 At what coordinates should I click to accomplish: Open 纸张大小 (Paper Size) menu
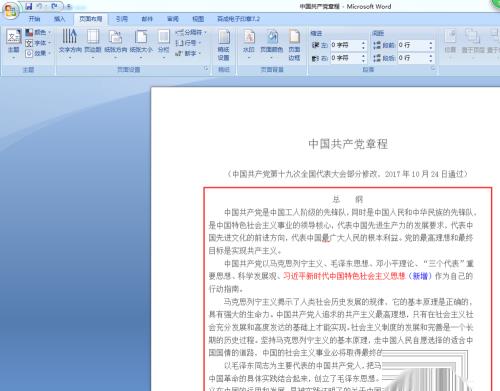point(141,44)
